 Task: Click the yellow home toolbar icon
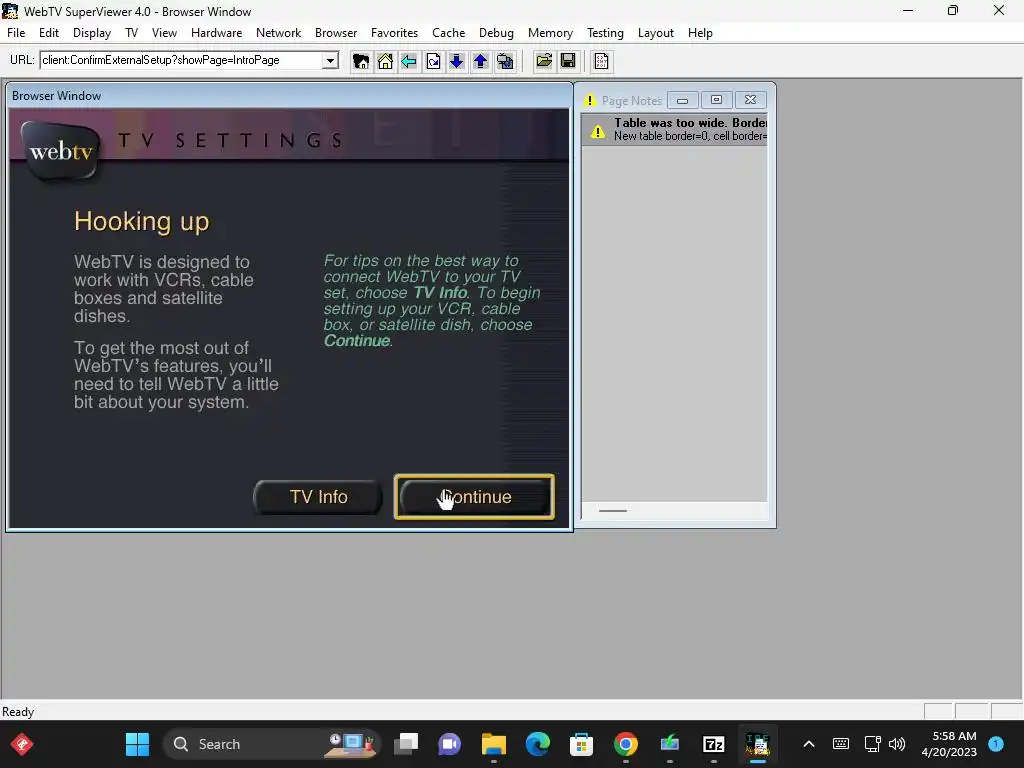pyautogui.click(x=385, y=61)
